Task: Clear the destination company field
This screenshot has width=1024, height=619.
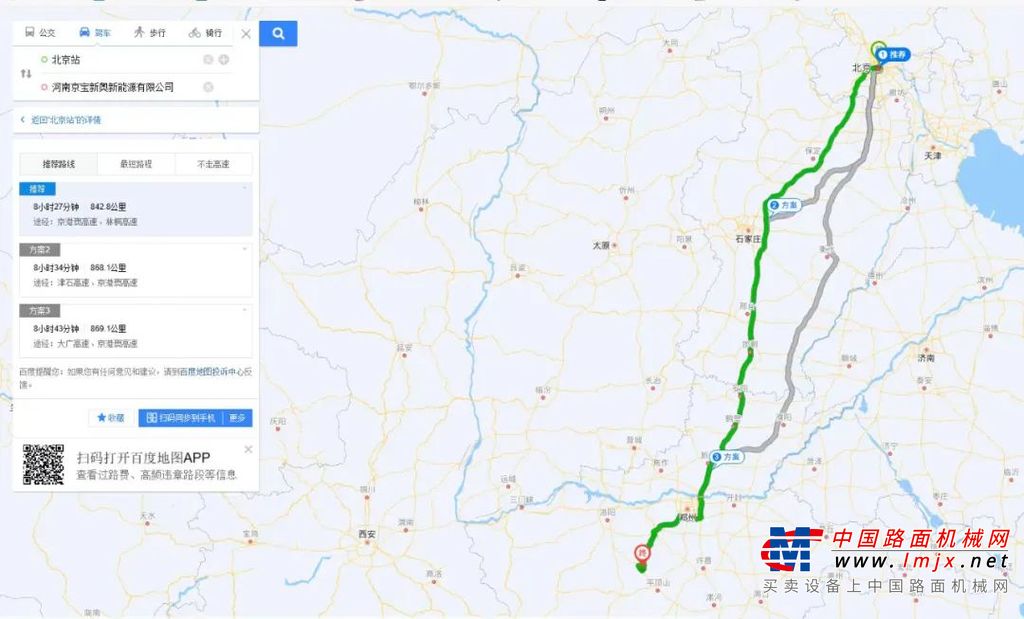Action: (x=208, y=87)
